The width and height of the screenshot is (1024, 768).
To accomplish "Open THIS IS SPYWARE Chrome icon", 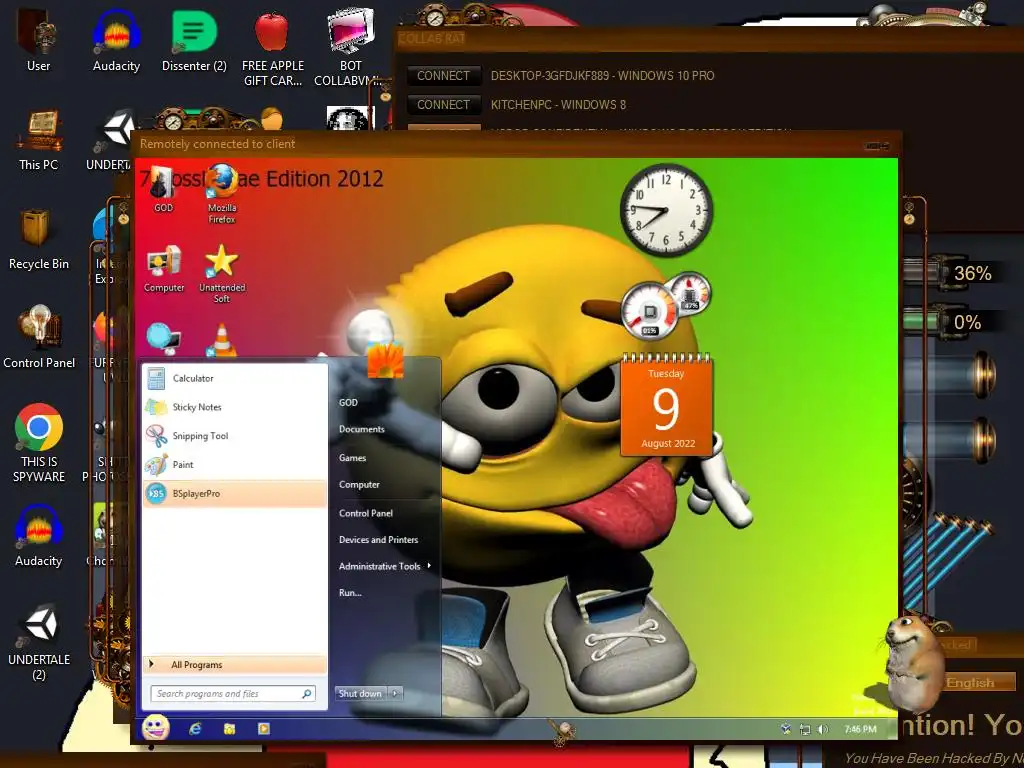I will (x=39, y=443).
